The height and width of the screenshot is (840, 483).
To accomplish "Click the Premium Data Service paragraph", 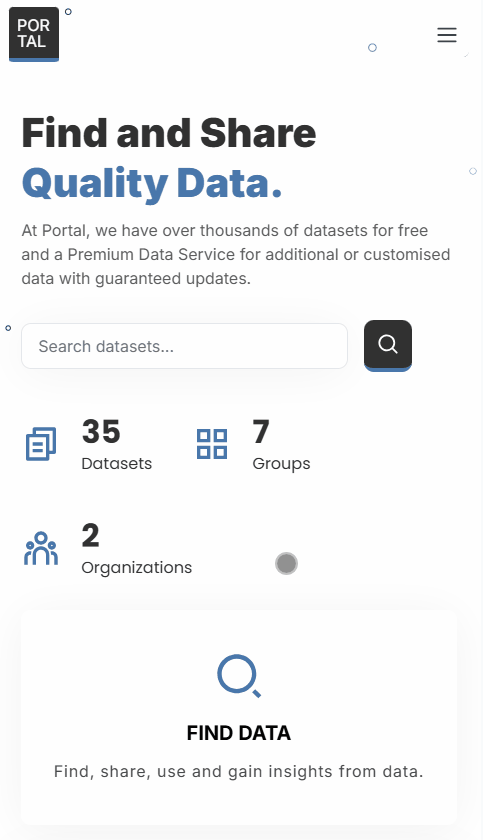I will (236, 254).
